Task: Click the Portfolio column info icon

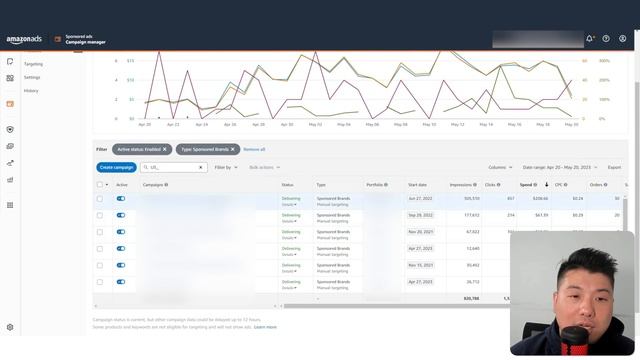Action: [386, 185]
